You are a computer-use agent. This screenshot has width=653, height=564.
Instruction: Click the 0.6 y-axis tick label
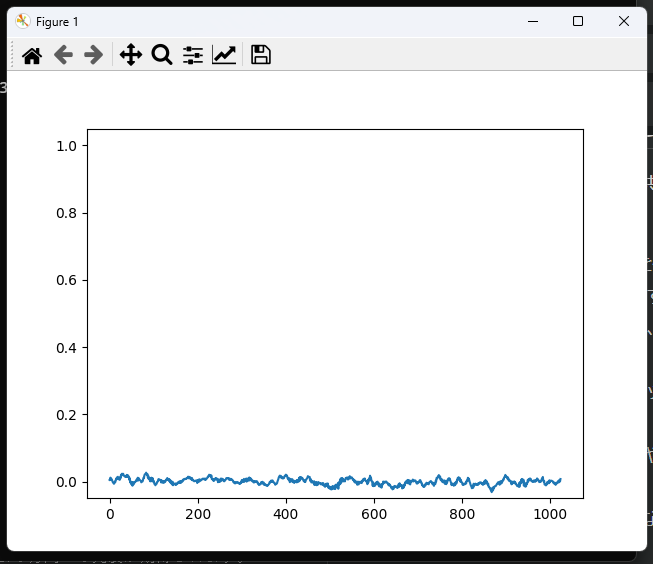pyautogui.click(x=66, y=280)
